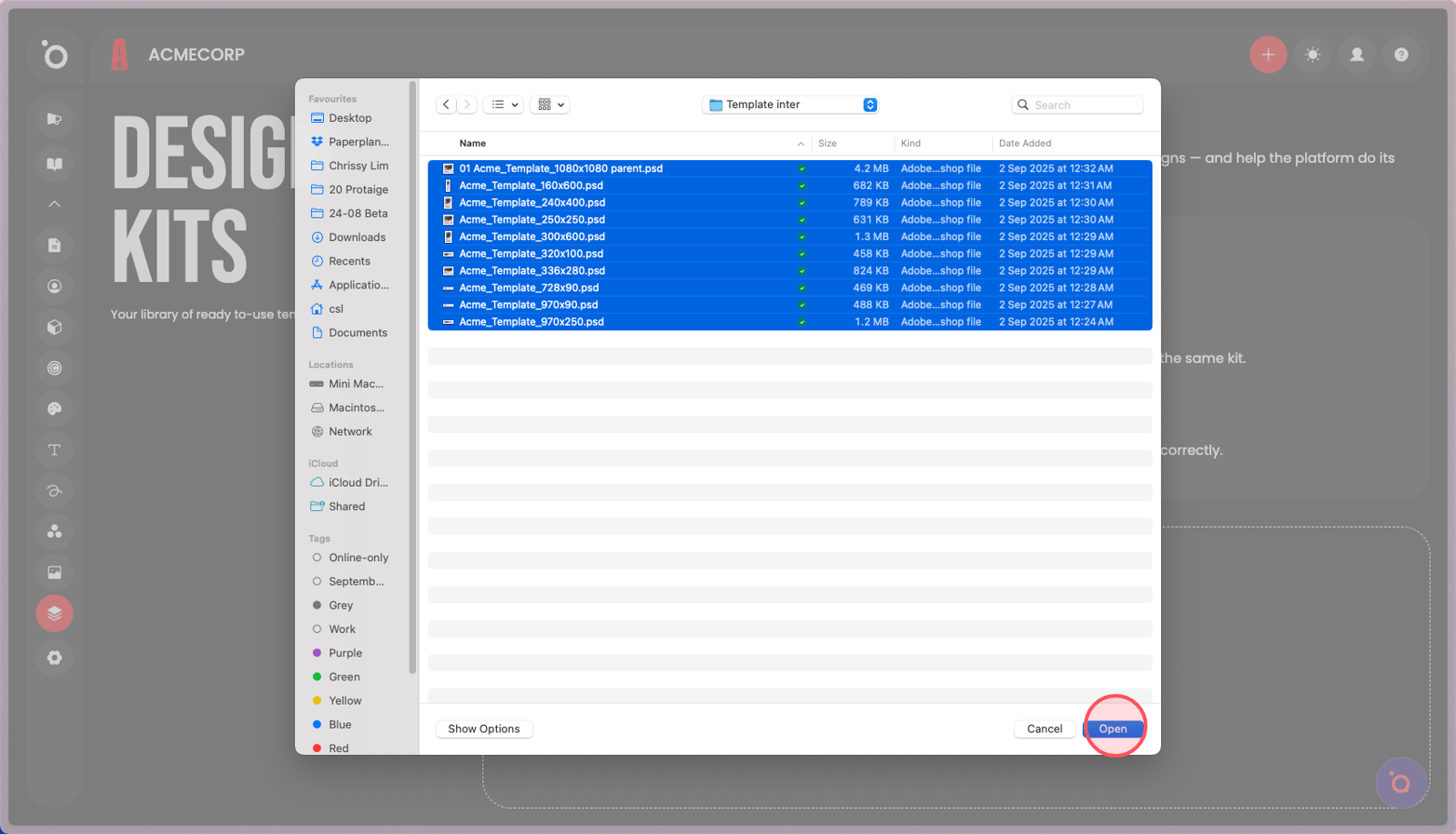
Task: Click the Cancel button
Action: coord(1045,728)
